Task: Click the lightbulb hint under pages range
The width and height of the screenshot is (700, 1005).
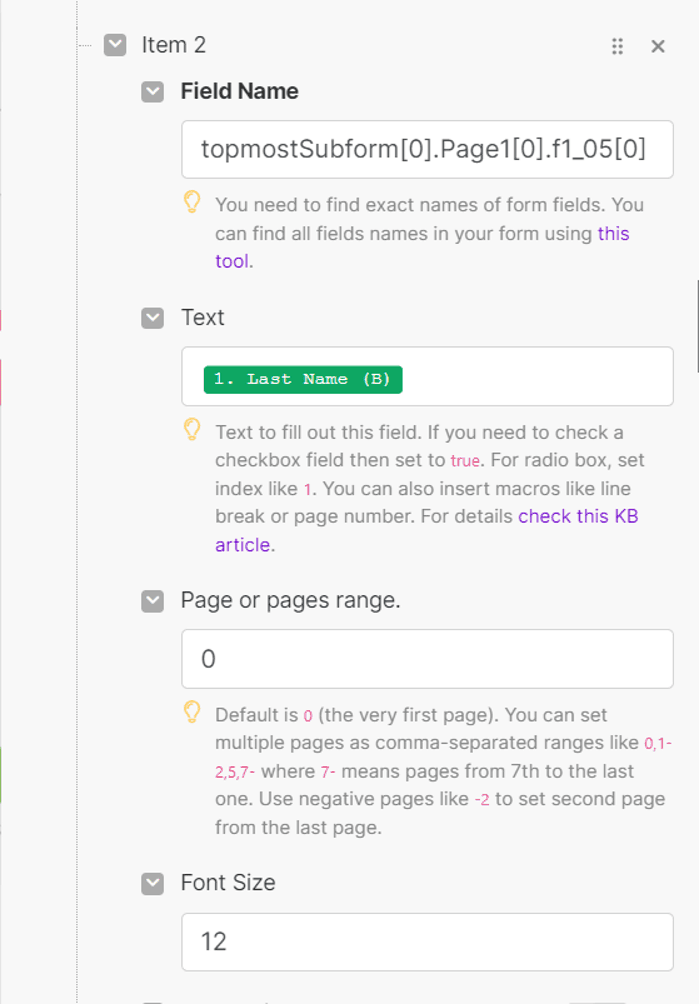Action: 192,712
